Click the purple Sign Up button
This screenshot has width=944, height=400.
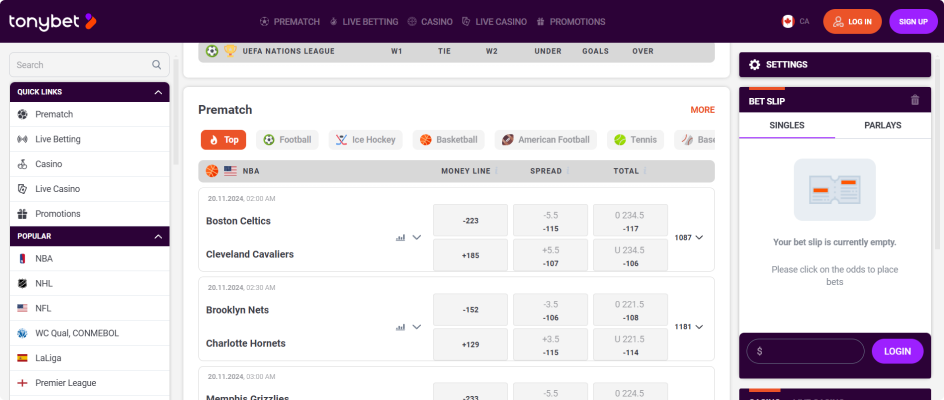pos(913,22)
